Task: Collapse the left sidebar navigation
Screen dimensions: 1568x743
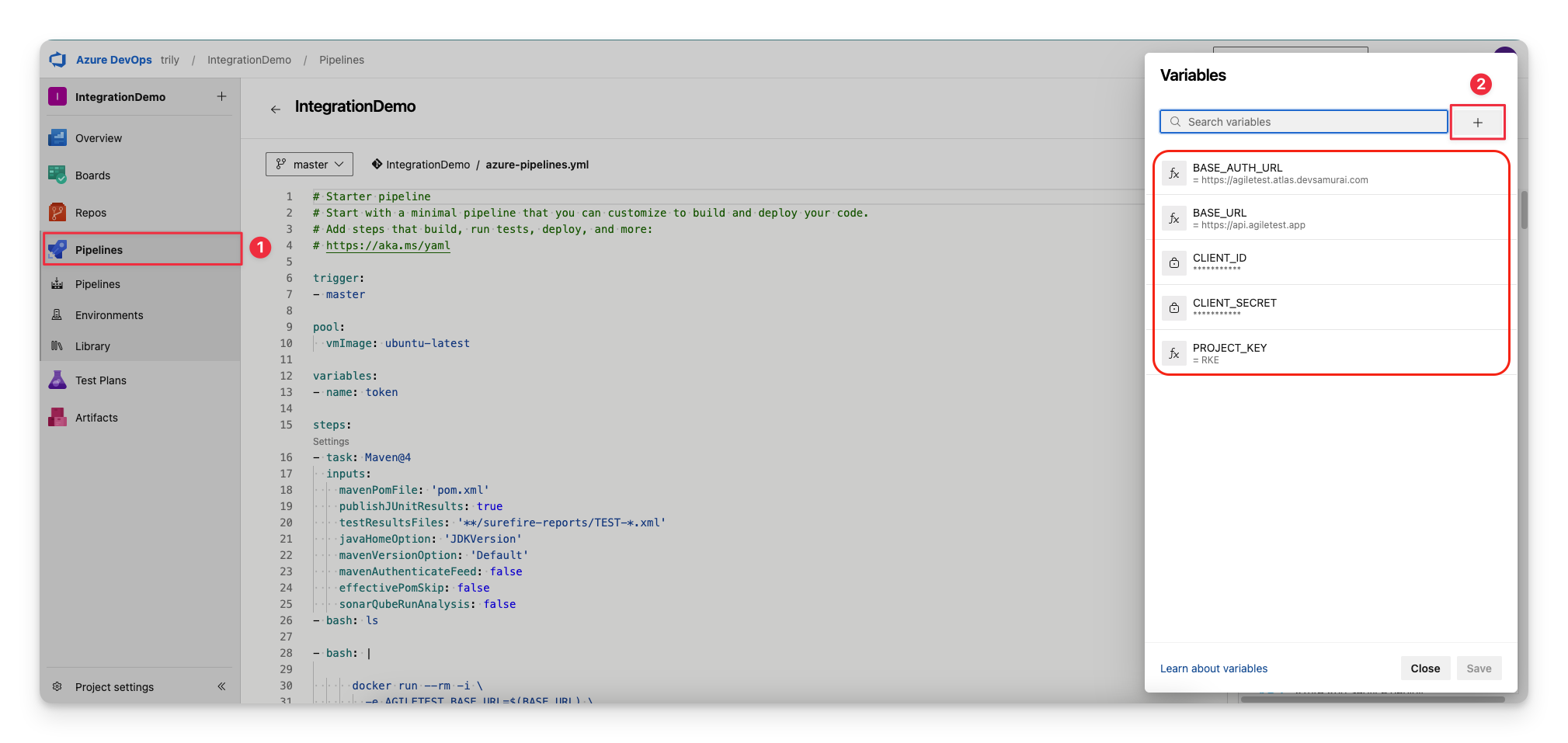Action: coord(221,686)
